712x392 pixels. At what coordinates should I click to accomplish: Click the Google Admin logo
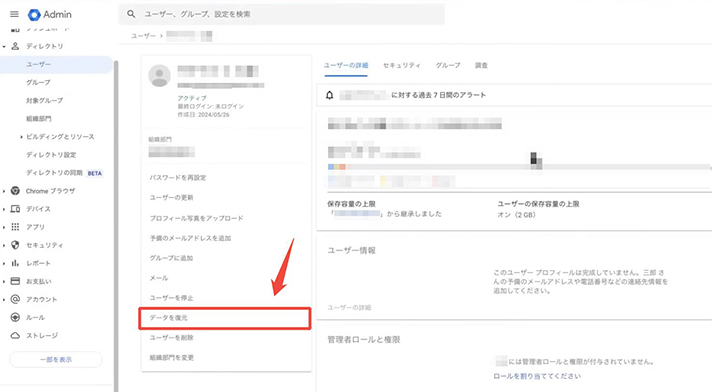[x=49, y=15]
